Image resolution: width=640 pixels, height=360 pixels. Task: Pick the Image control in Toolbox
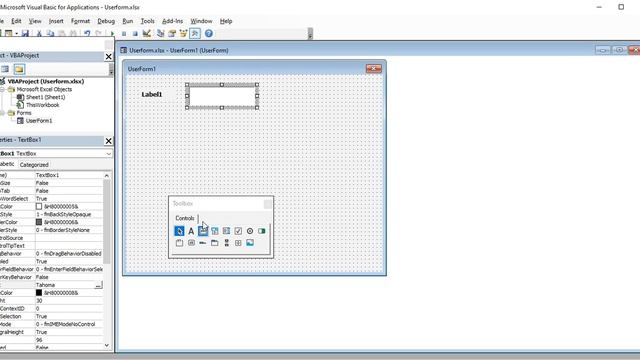click(250, 243)
